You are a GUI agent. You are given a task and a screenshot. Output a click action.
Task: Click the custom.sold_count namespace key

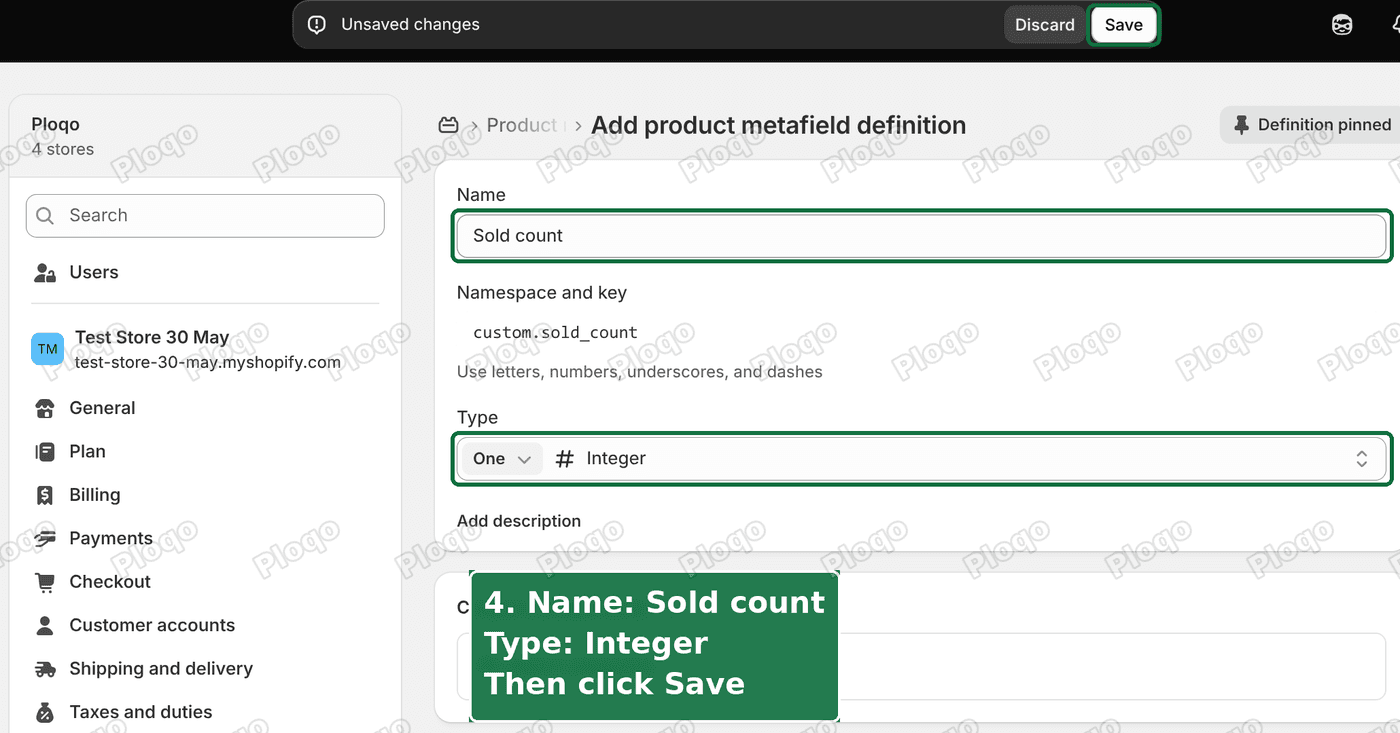(x=555, y=333)
